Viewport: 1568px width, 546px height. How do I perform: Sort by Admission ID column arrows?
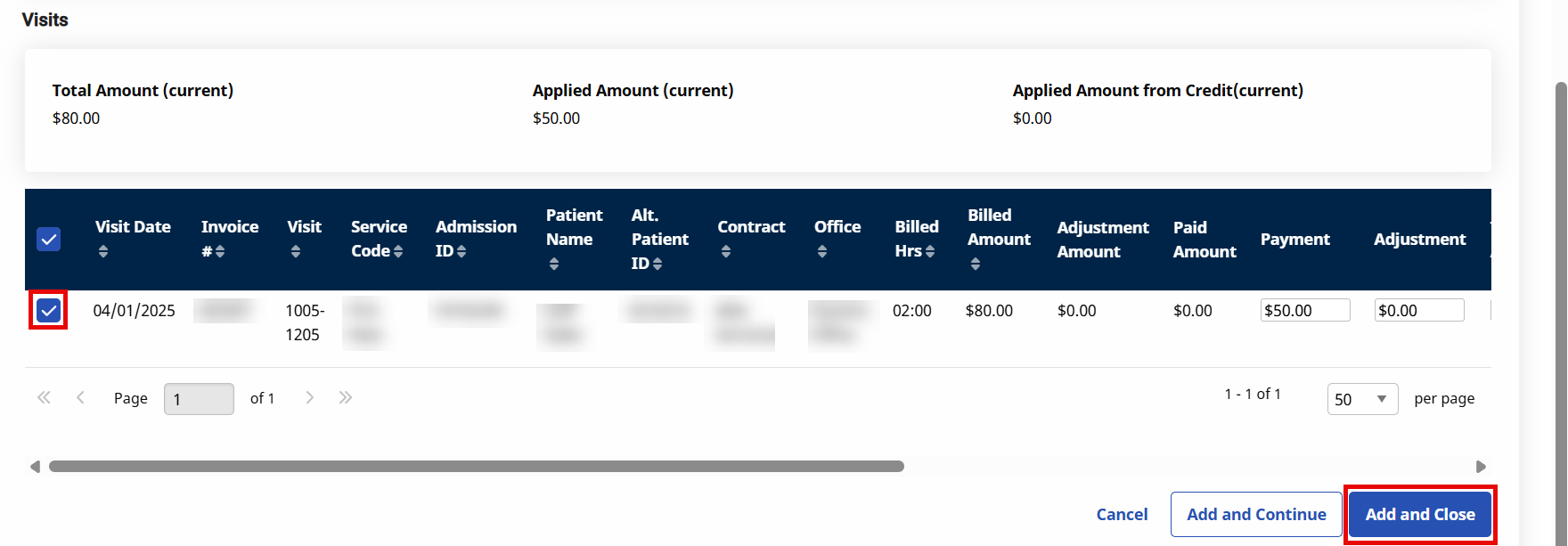click(461, 252)
